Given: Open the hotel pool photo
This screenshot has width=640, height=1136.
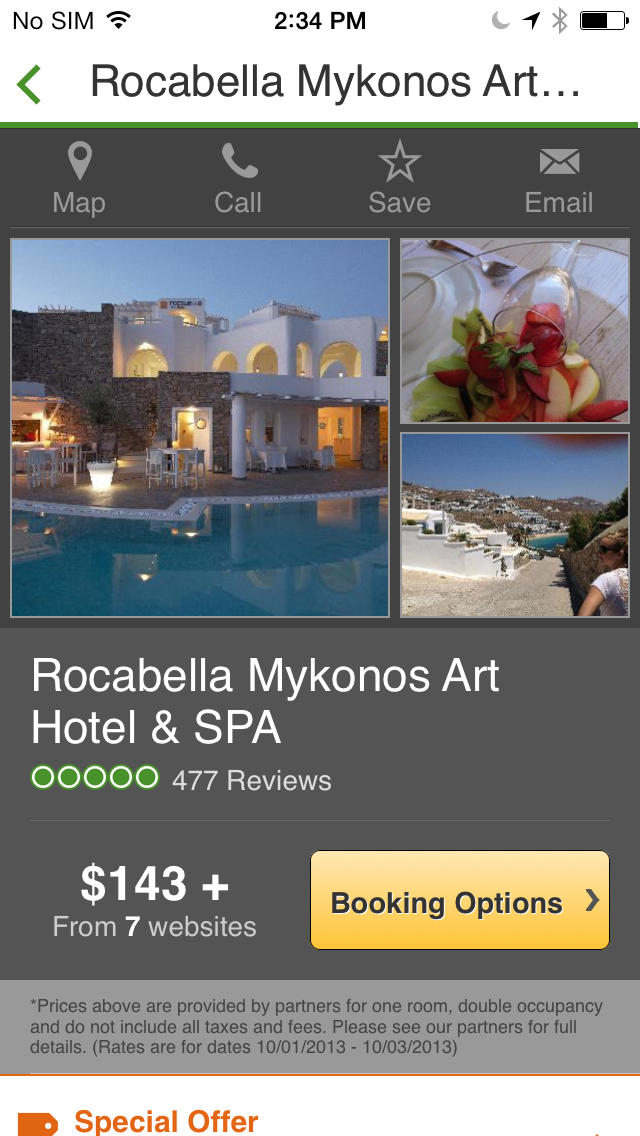Looking at the screenshot, I should [200, 427].
